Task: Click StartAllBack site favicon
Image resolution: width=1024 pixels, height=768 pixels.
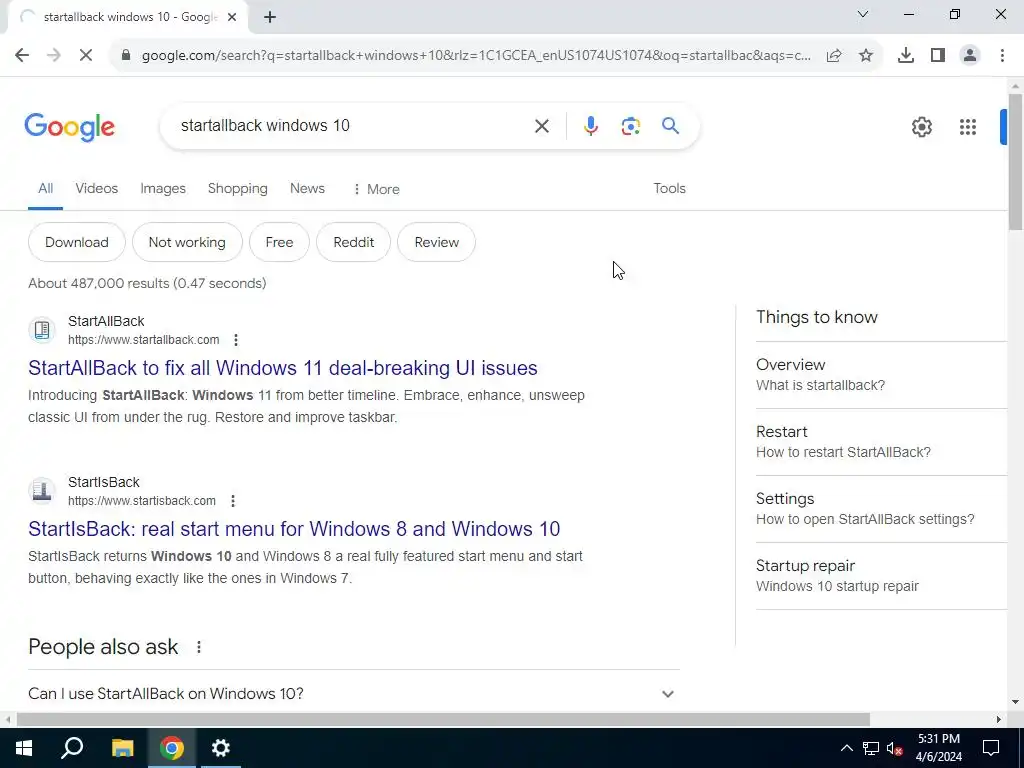Action: 42,330
